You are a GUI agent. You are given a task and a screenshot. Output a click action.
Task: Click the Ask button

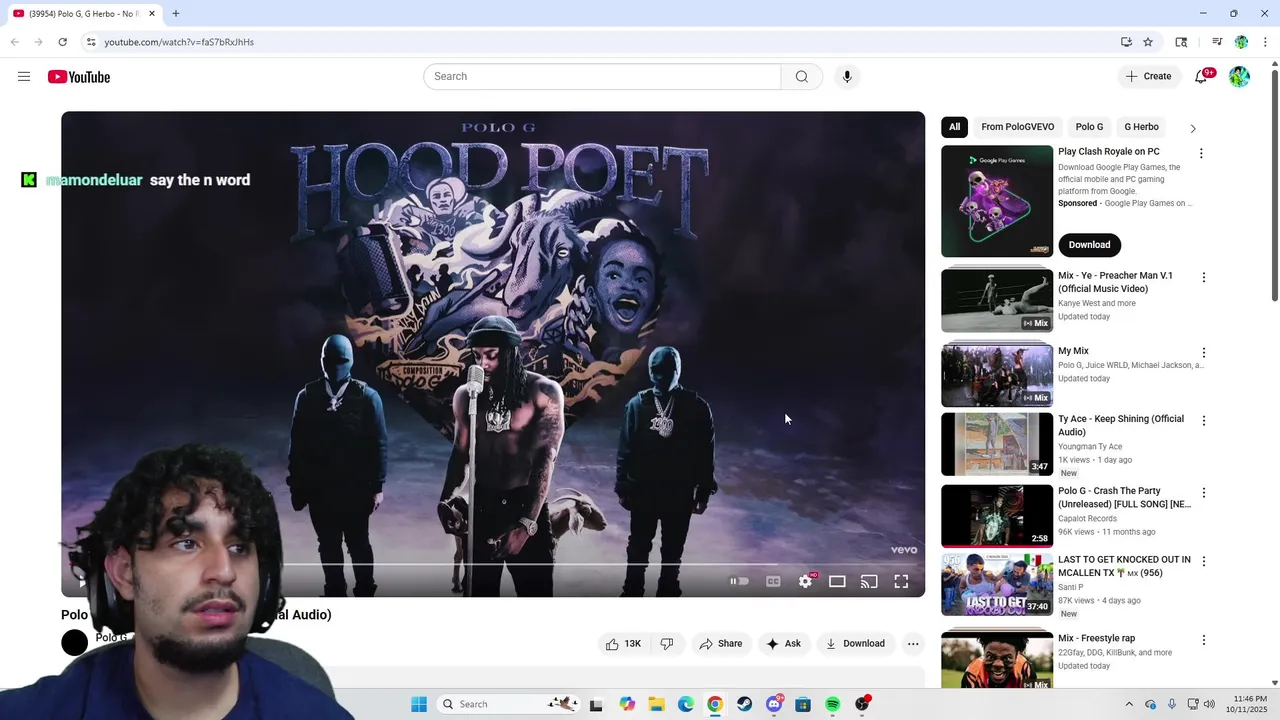point(783,644)
